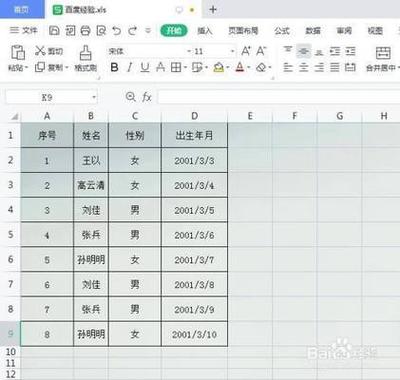Viewport: 400px width, 380px height.
Task: Expand the quick access toolbar customize arrow
Action: [x=148, y=31]
